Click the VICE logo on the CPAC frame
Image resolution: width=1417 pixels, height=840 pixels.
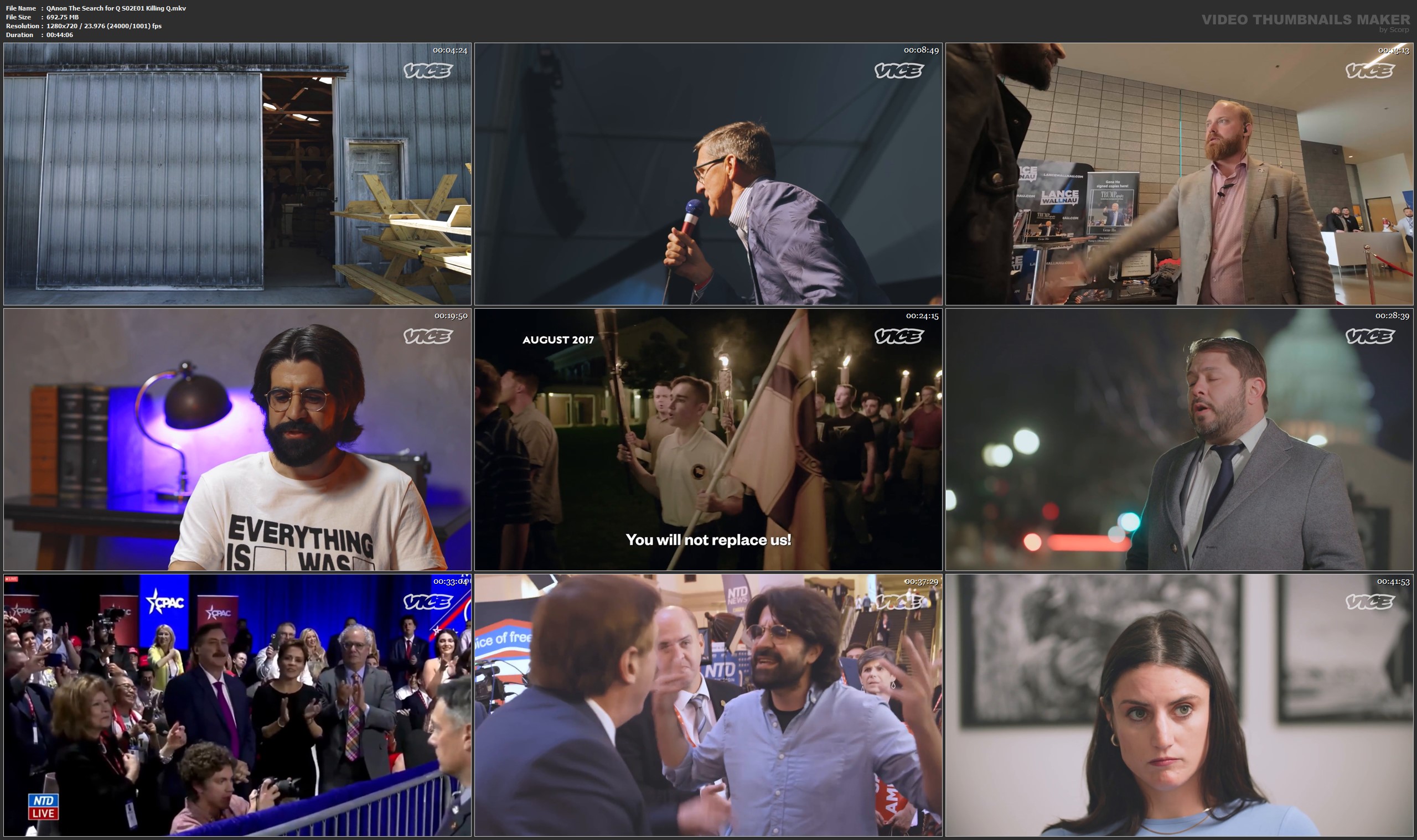click(x=428, y=602)
